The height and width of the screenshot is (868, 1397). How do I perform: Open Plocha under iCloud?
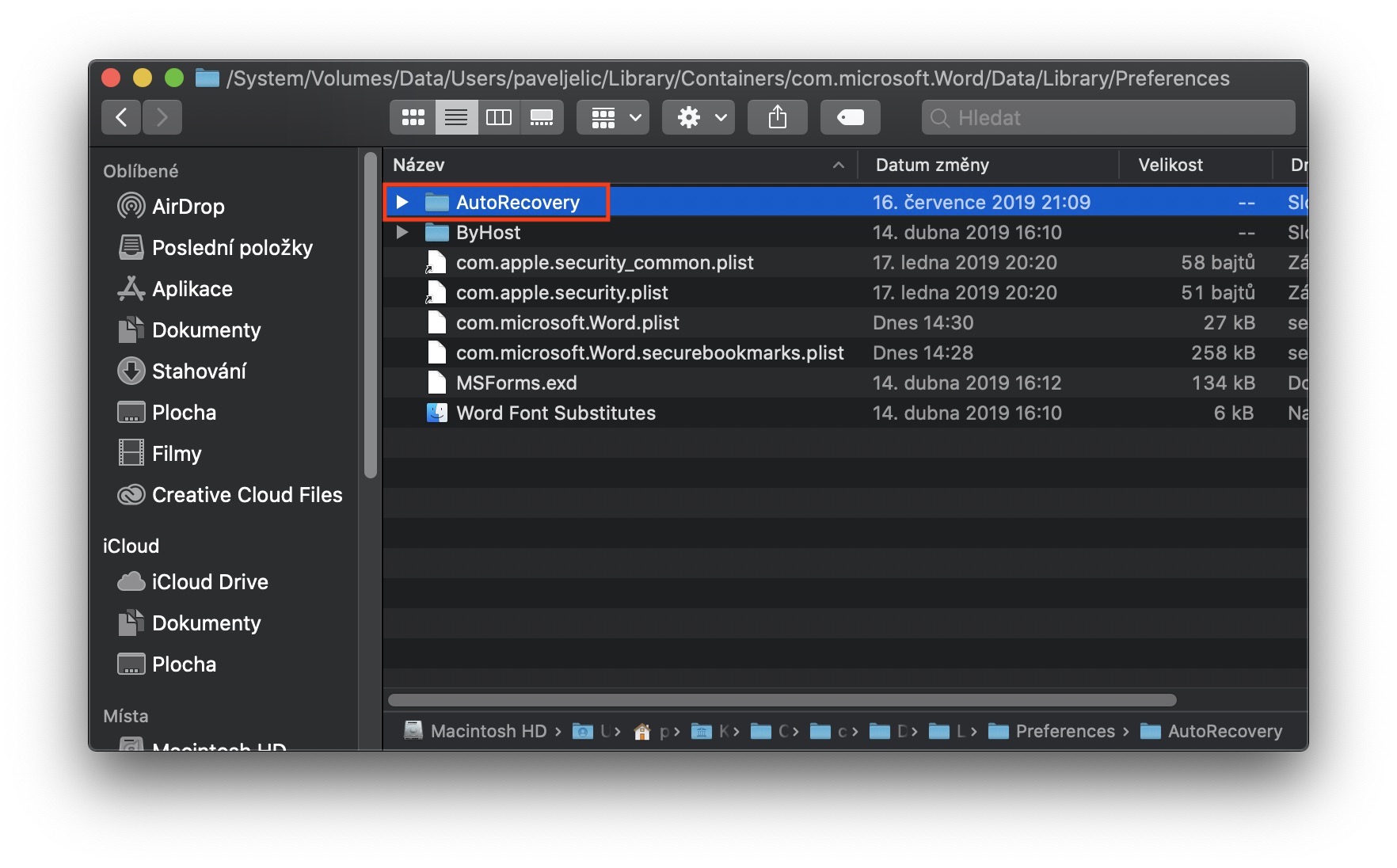(x=166, y=664)
